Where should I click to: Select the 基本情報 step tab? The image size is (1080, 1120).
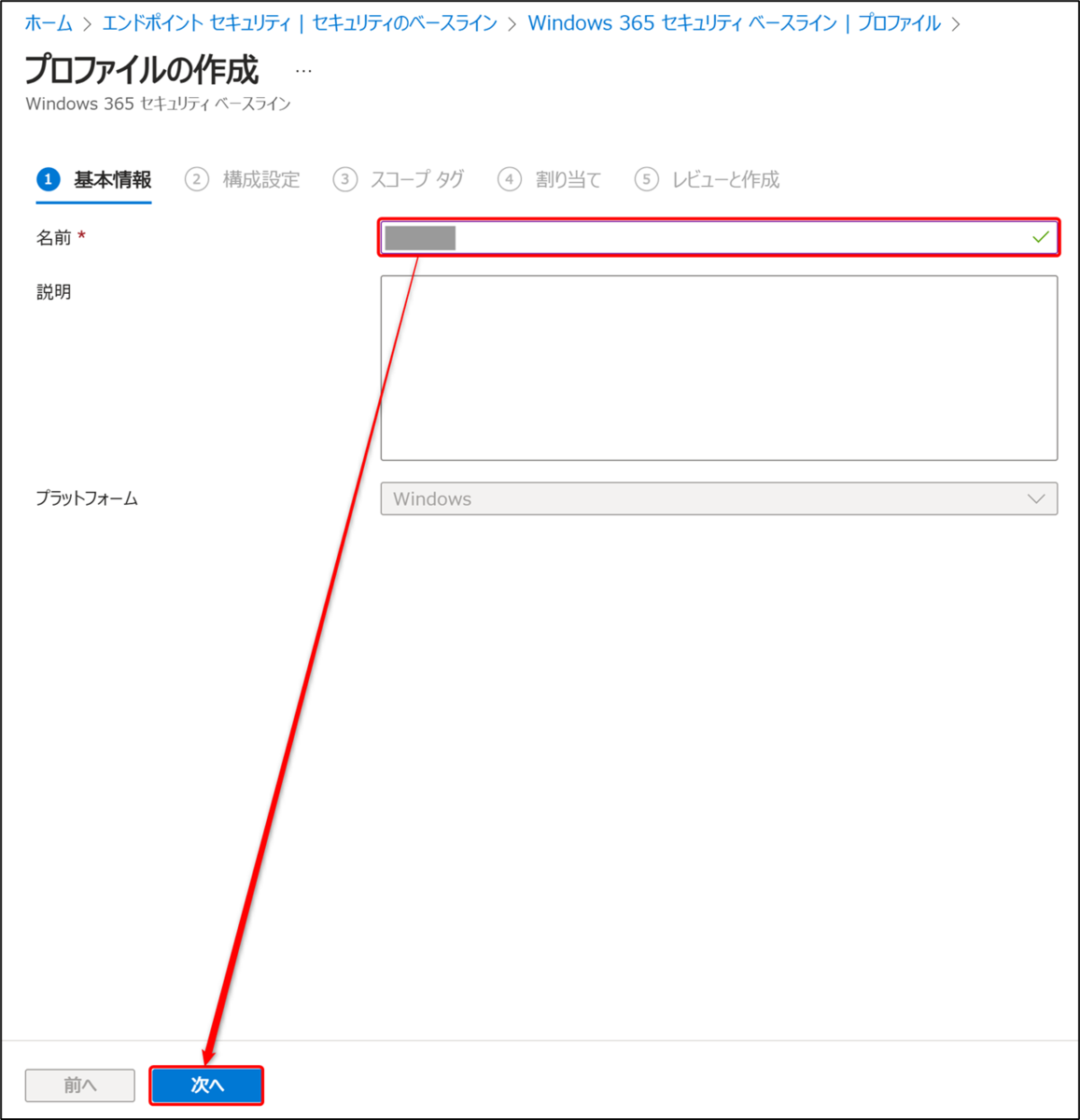coord(94,179)
